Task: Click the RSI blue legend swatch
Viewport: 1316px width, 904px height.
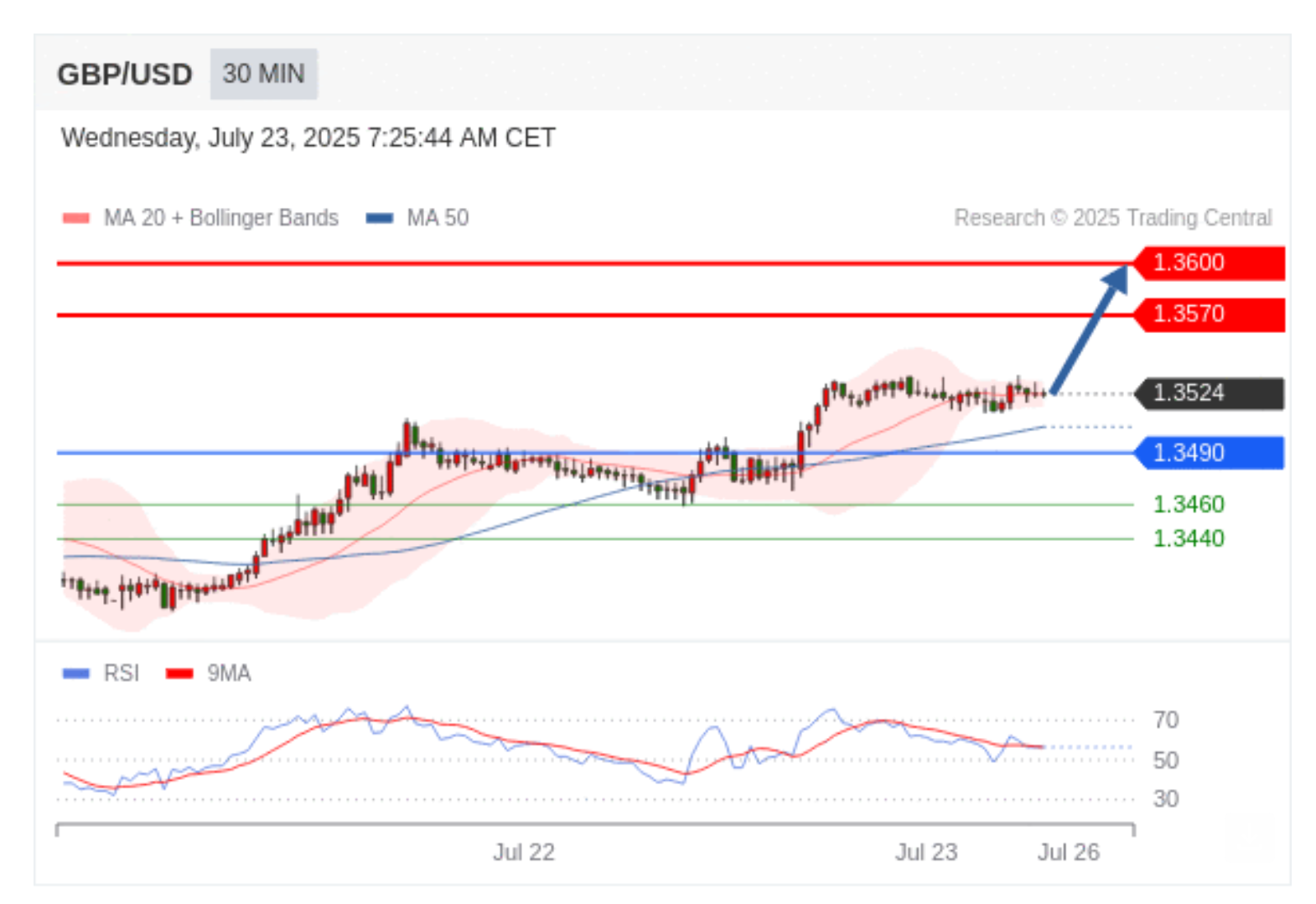Action: (x=76, y=673)
